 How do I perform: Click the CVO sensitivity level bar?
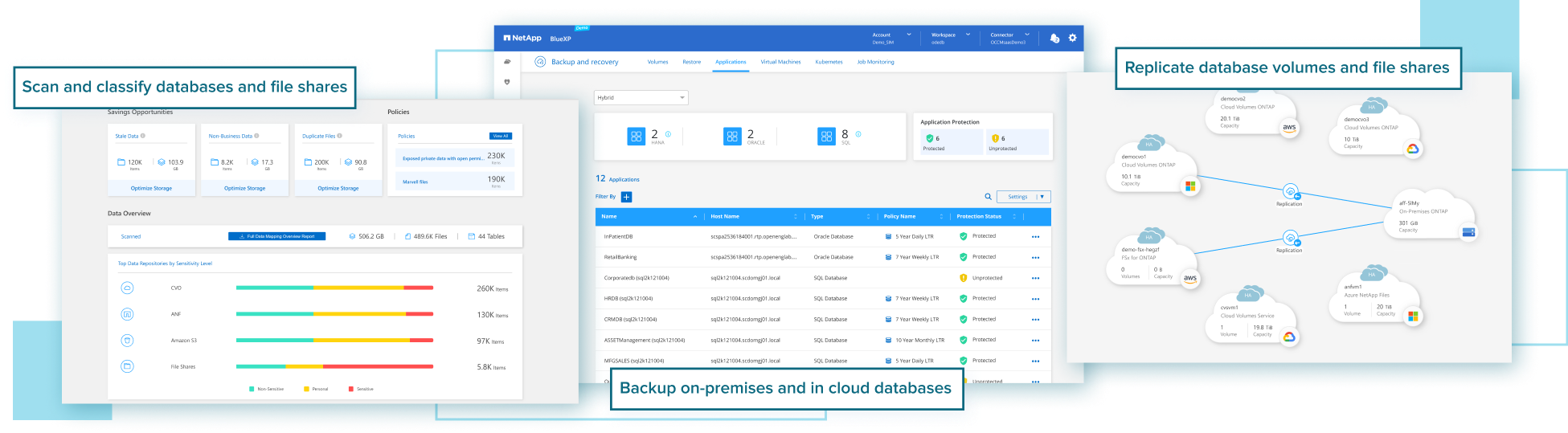coord(334,288)
